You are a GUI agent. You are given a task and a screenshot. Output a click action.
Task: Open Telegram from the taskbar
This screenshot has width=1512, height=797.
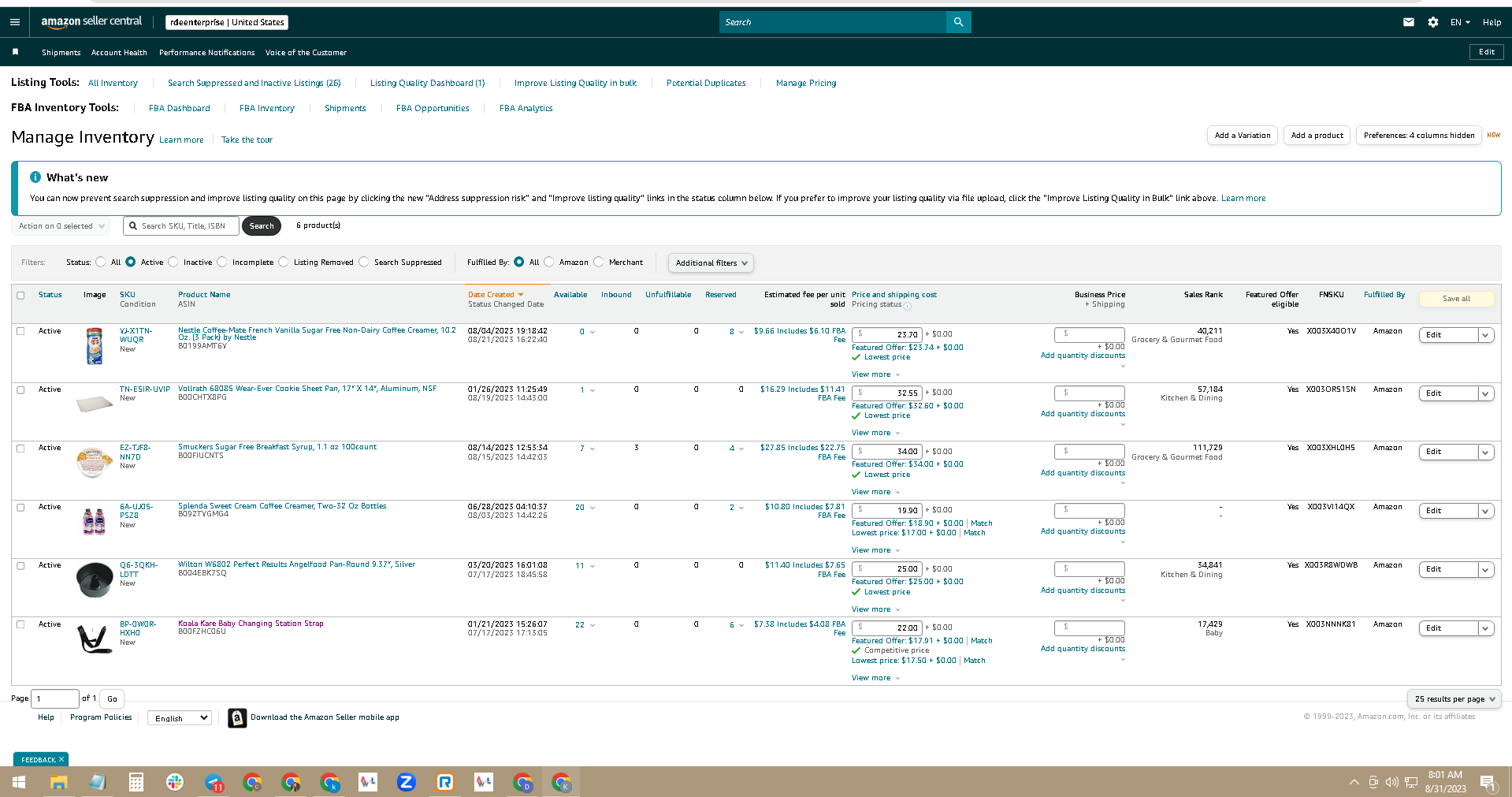(x=214, y=782)
